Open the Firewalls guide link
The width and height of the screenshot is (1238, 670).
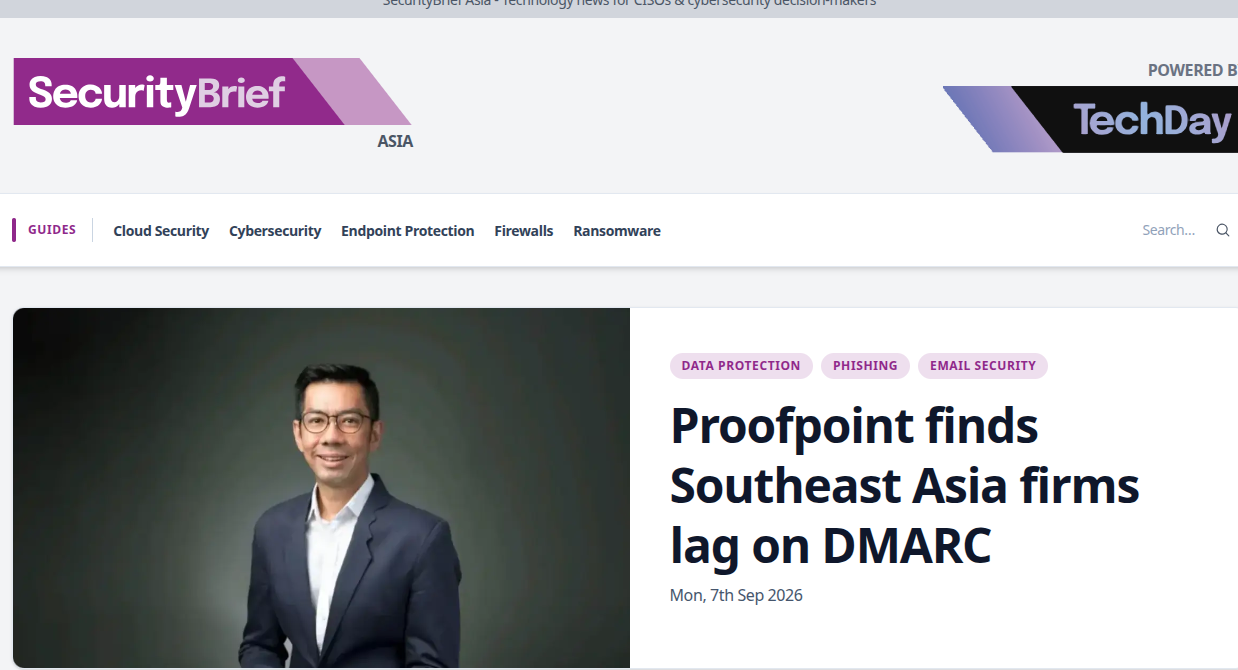pyautogui.click(x=524, y=231)
